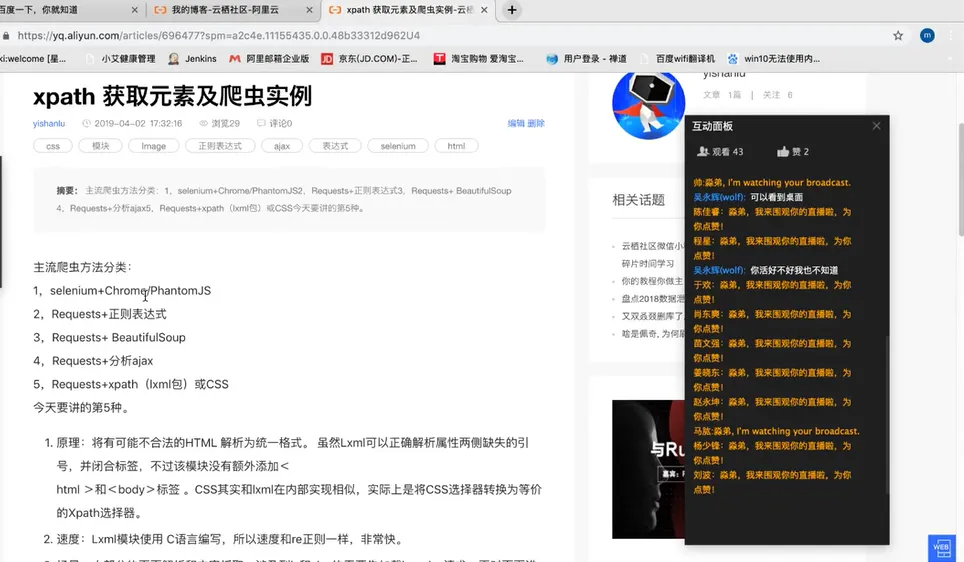Image resolution: width=964 pixels, height=562 pixels.
Task: Open the 淘宝购物 爱淘宝 bookmark
Action: point(479,59)
